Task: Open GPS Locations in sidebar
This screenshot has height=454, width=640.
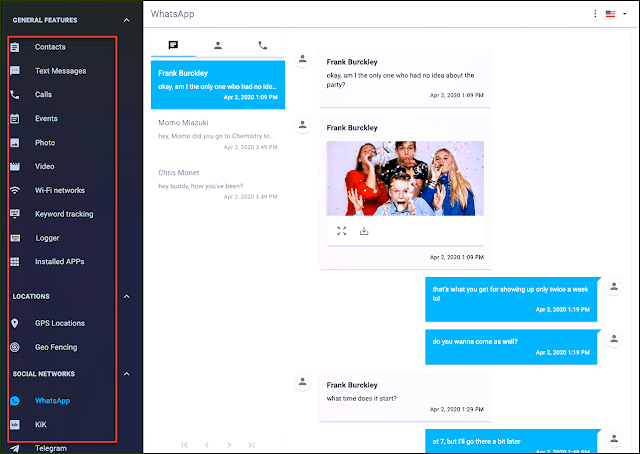Action: pyautogui.click(x=61, y=323)
